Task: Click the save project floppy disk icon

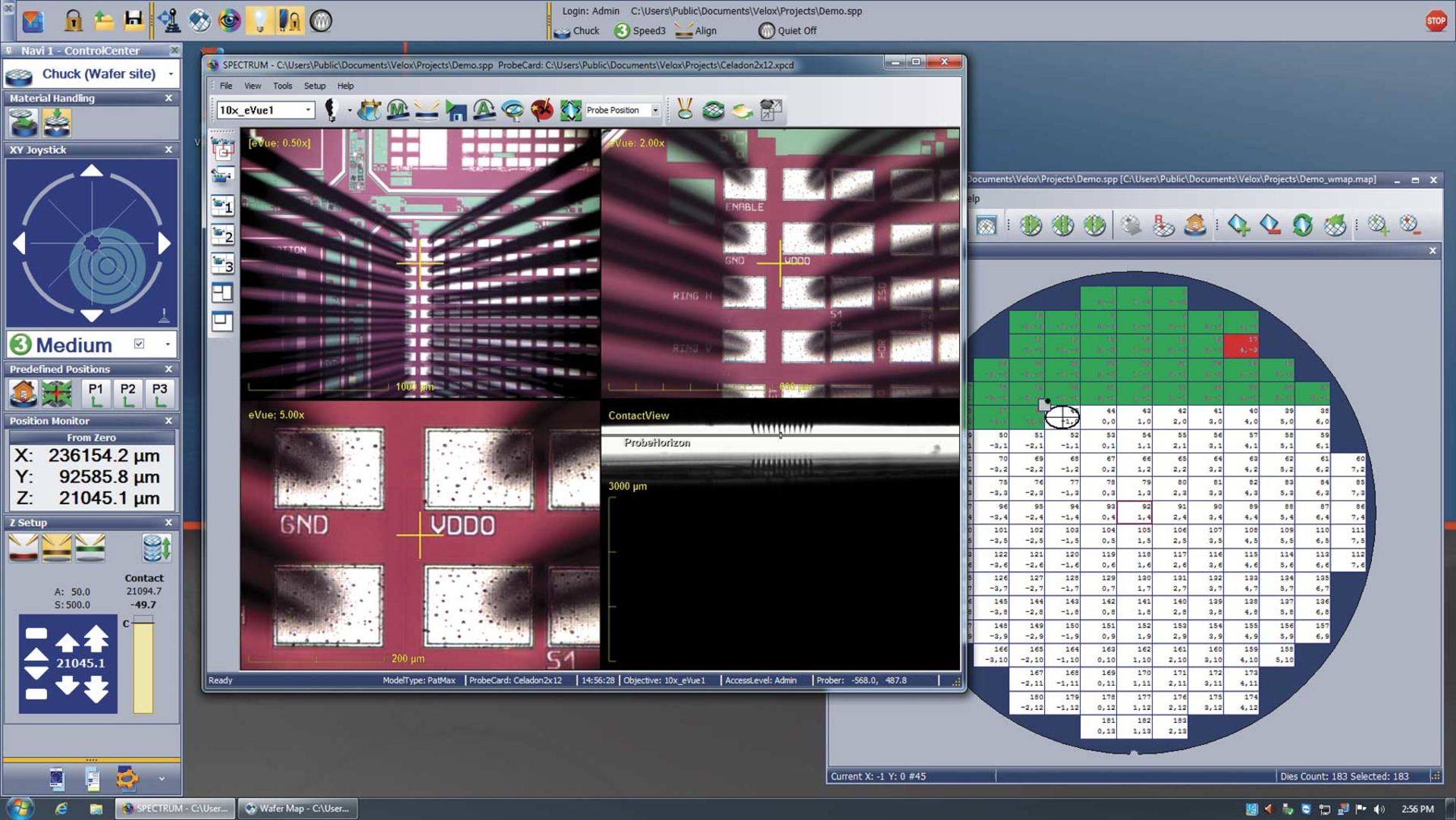Action: coord(133,21)
